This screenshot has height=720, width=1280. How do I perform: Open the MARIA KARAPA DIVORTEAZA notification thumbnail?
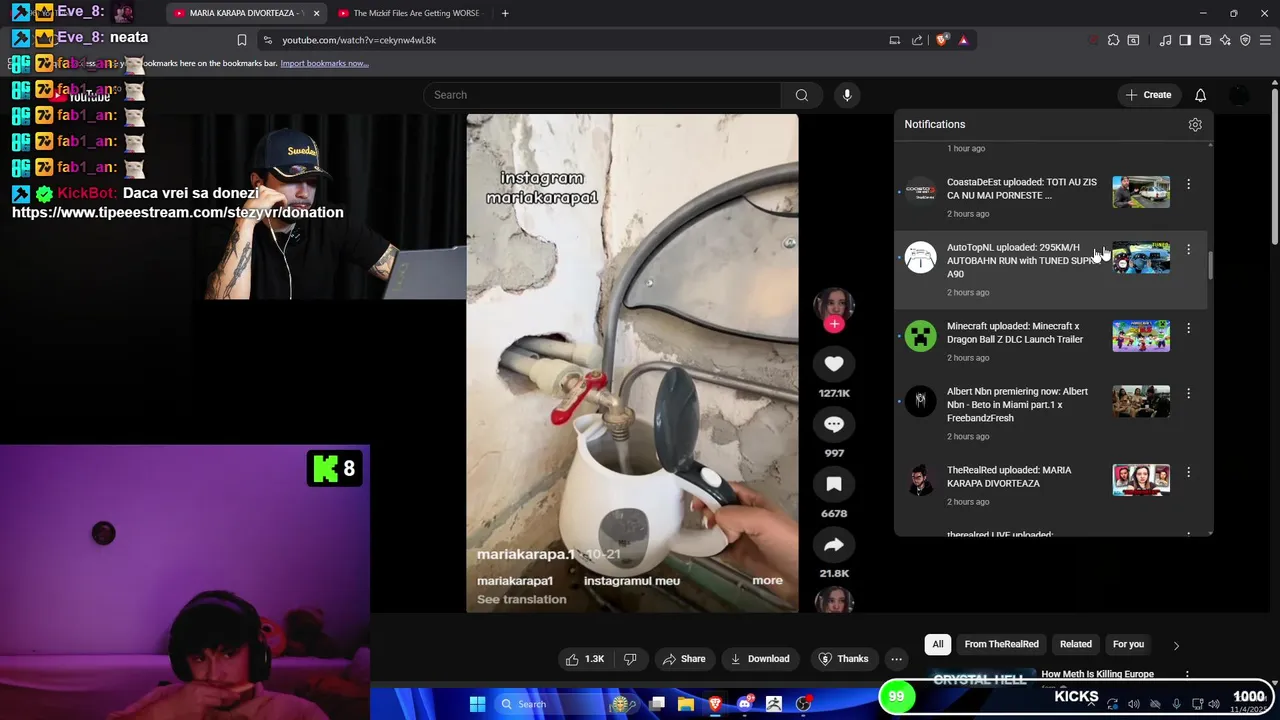point(1141,480)
